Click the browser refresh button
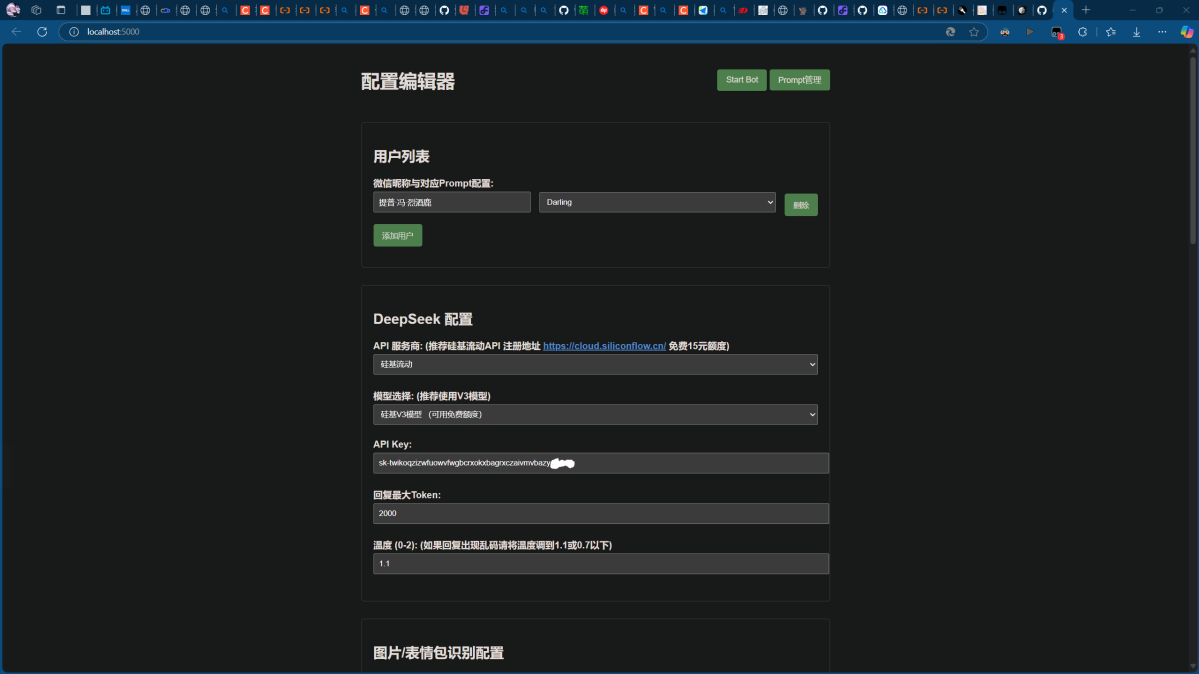1199x674 pixels. pyautogui.click(x=42, y=32)
